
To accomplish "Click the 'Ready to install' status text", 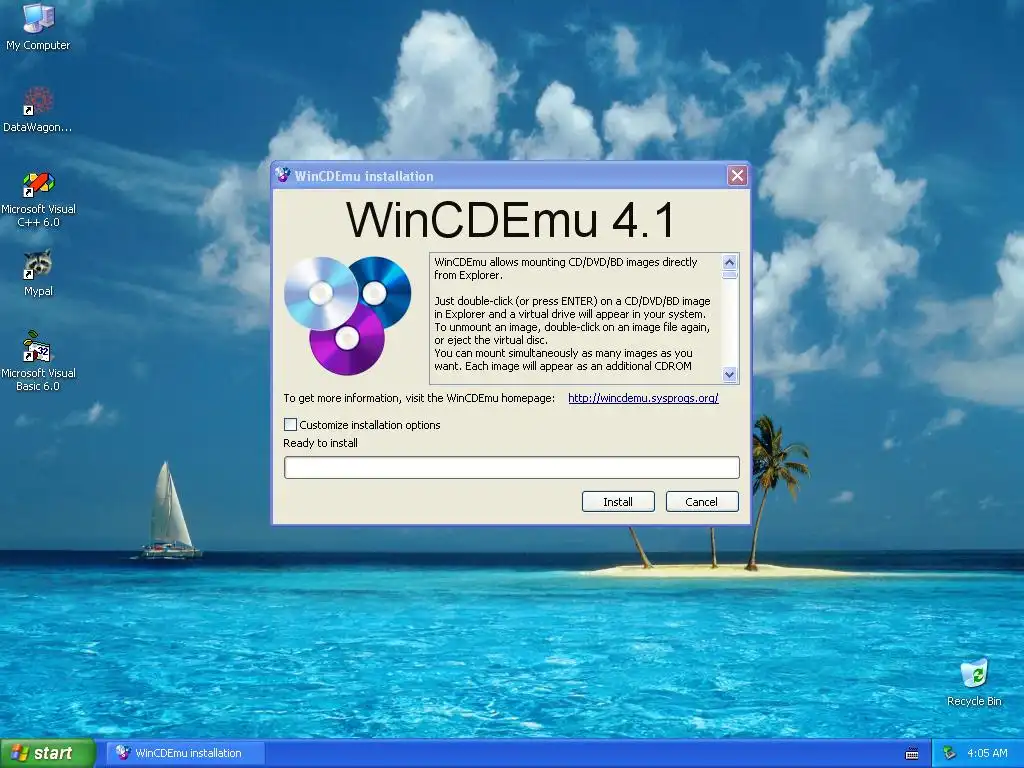I will [x=321, y=443].
